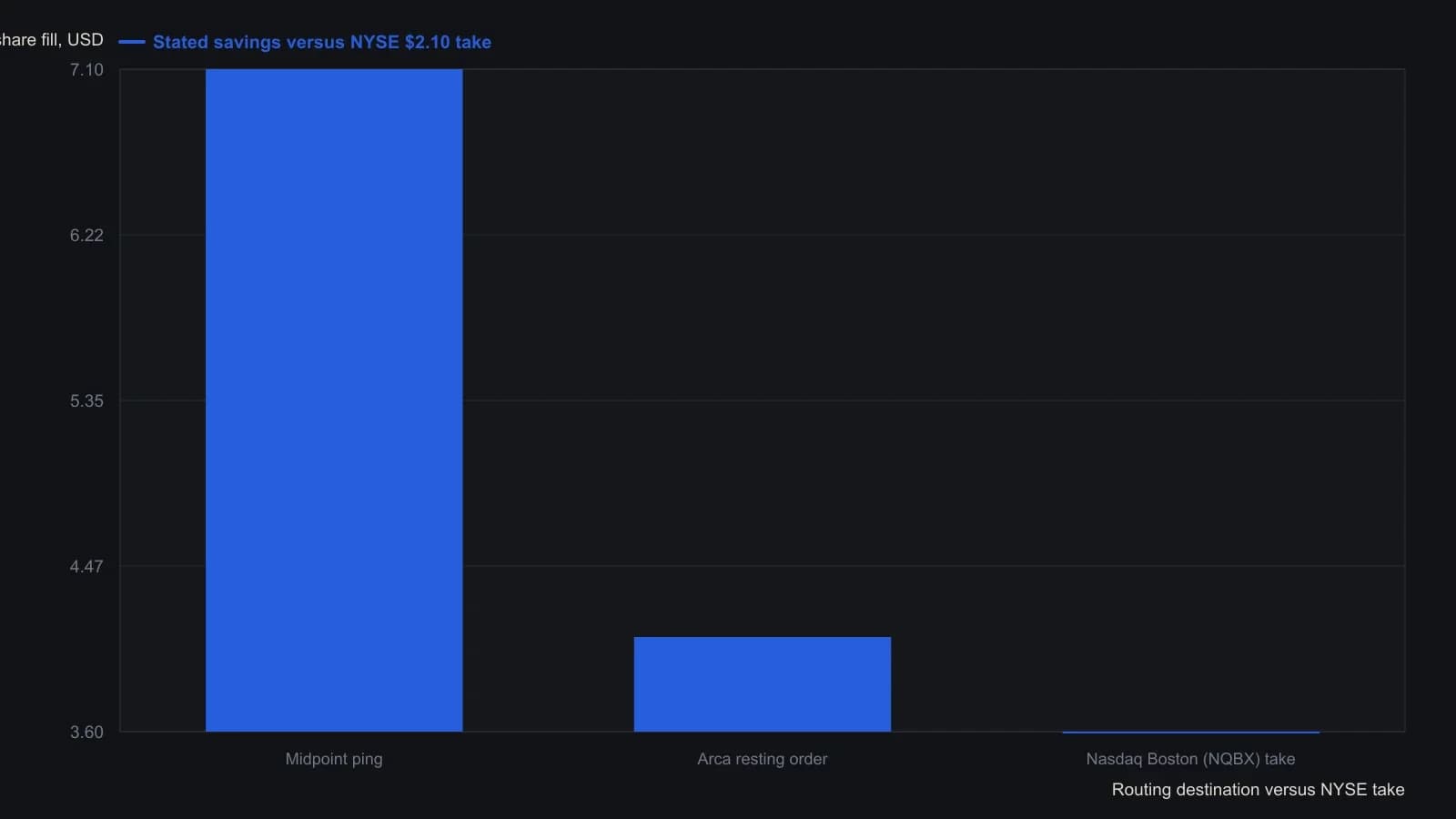The image size is (1456, 819).
Task: Select the Midpoint ping bar
Action: point(334,400)
